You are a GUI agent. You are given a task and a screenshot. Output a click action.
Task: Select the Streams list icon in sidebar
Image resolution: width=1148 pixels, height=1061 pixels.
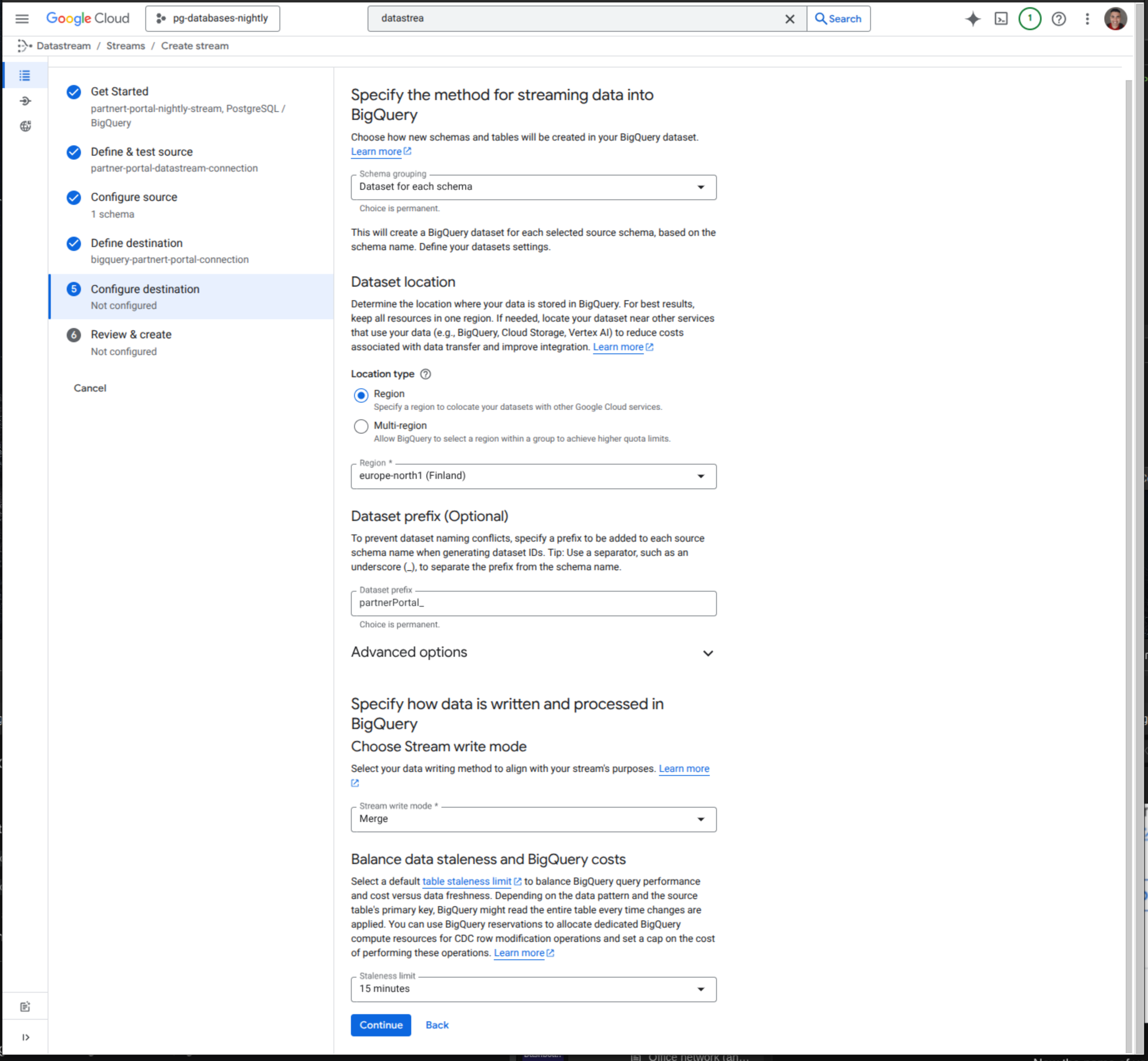[25, 76]
